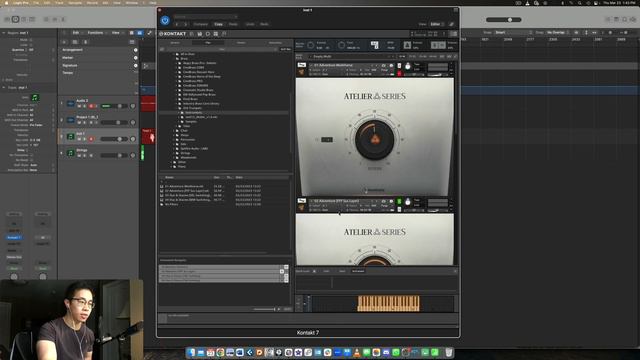This screenshot has width=640, height=360.
Task: Click the next preset arrow in plugin header
Action: (185, 24)
